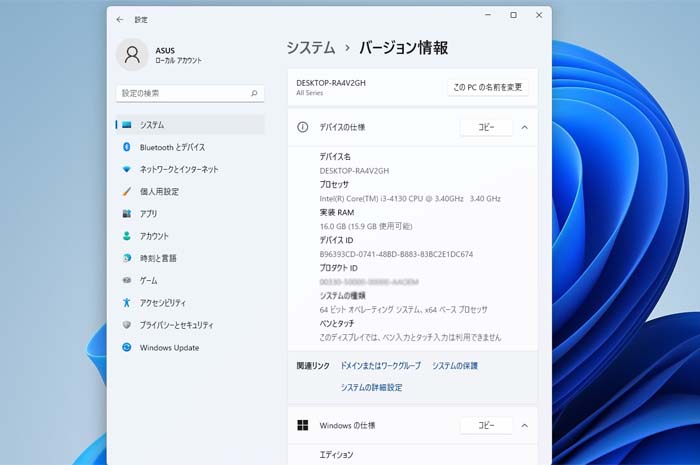Maximize the settings window
Screen dimensions: 700x465
tap(513, 15)
